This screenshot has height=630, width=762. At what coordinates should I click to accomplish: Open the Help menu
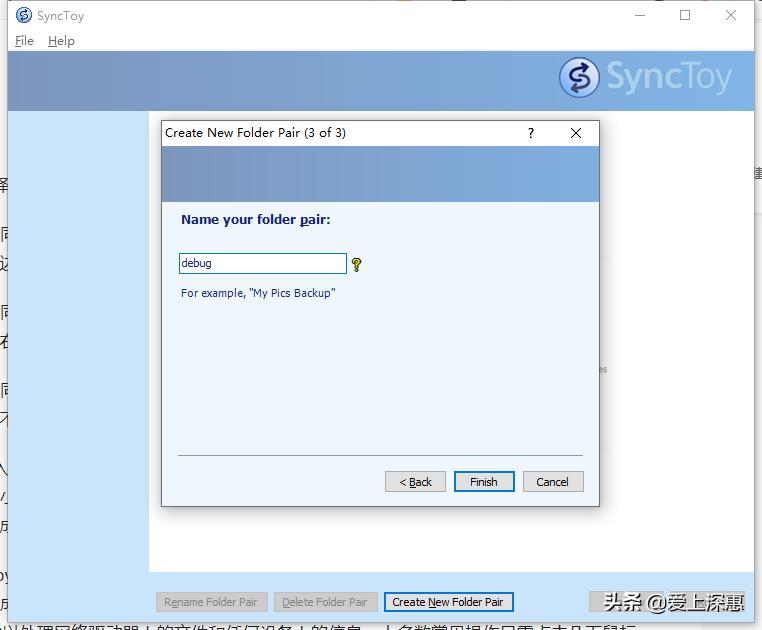(x=61, y=41)
